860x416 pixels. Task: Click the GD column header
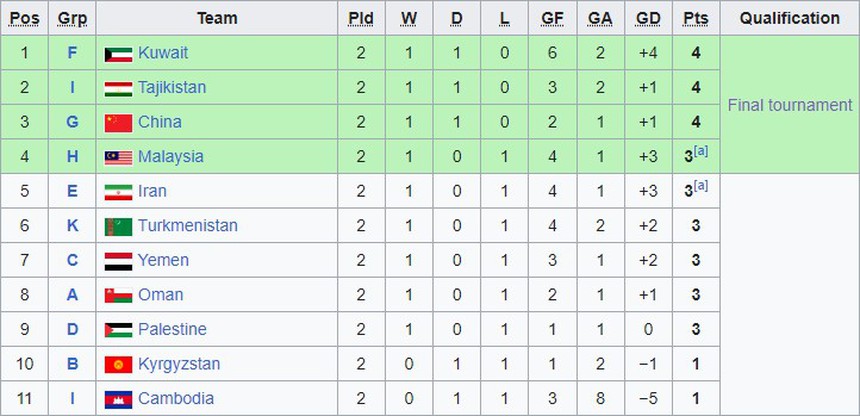tap(647, 18)
